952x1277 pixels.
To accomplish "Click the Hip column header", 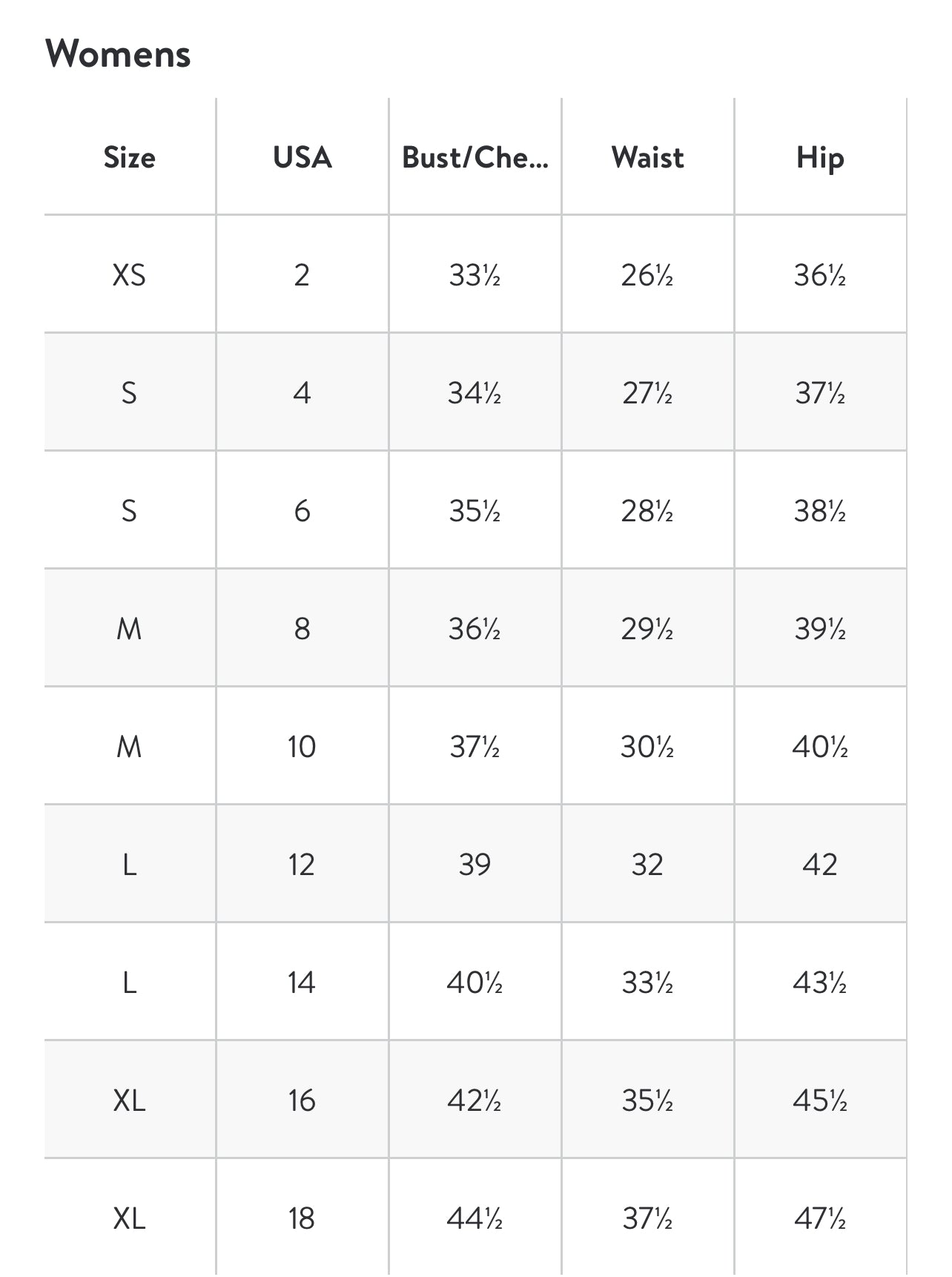I will (820, 157).
